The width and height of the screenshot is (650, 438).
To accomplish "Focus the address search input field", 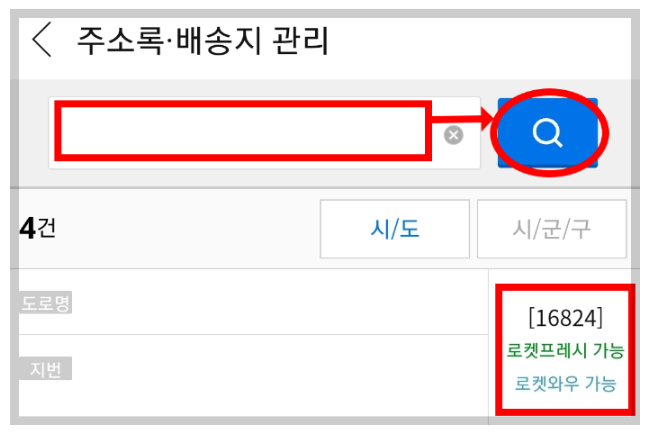I will tap(264, 133).
